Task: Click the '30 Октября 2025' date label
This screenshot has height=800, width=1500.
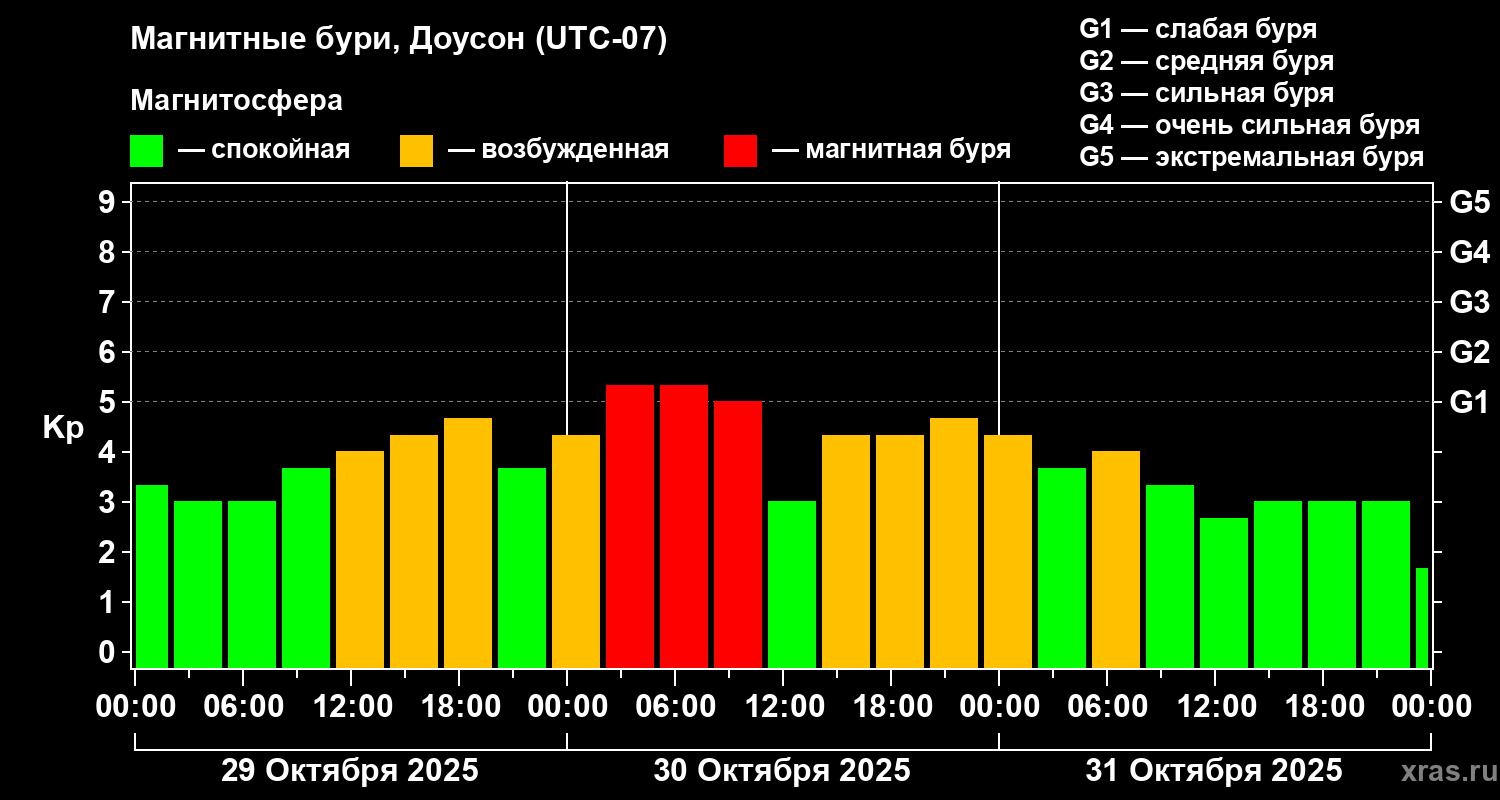Action: 782,771
